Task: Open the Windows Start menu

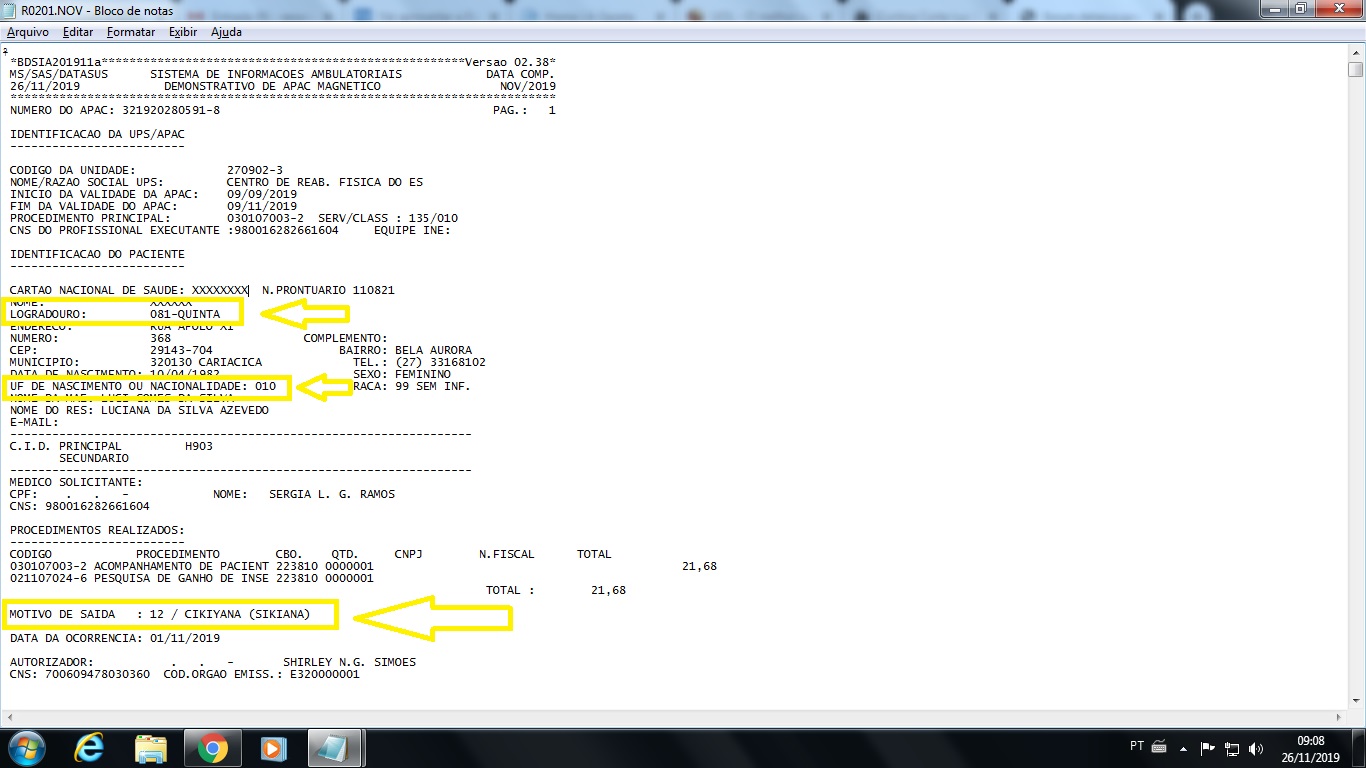Action: point(24,748)
